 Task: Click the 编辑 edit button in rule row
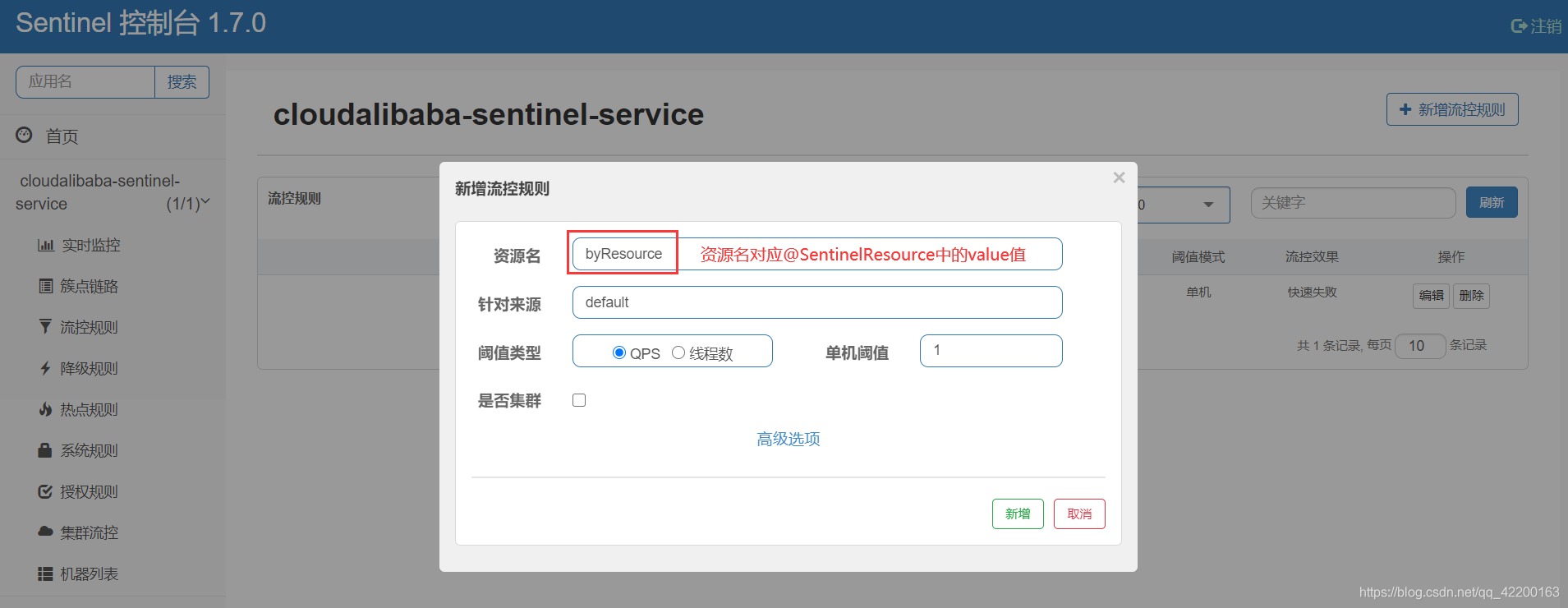1432,296
